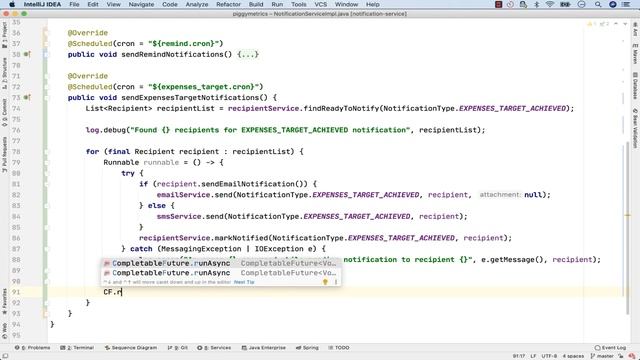Open the Notification Center icon

click(626, 4)
